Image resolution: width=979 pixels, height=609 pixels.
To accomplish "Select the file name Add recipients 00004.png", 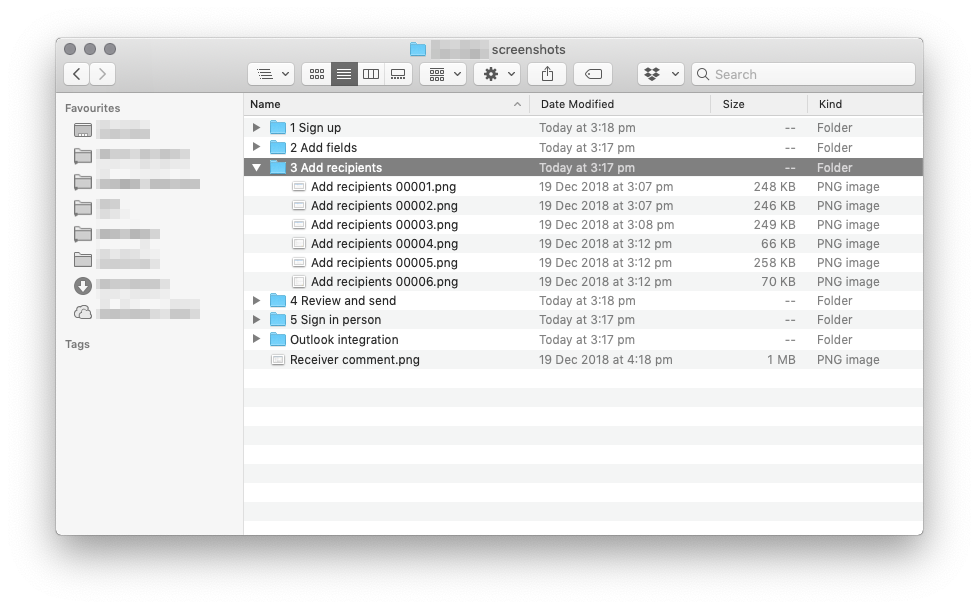I will (384, 244).
